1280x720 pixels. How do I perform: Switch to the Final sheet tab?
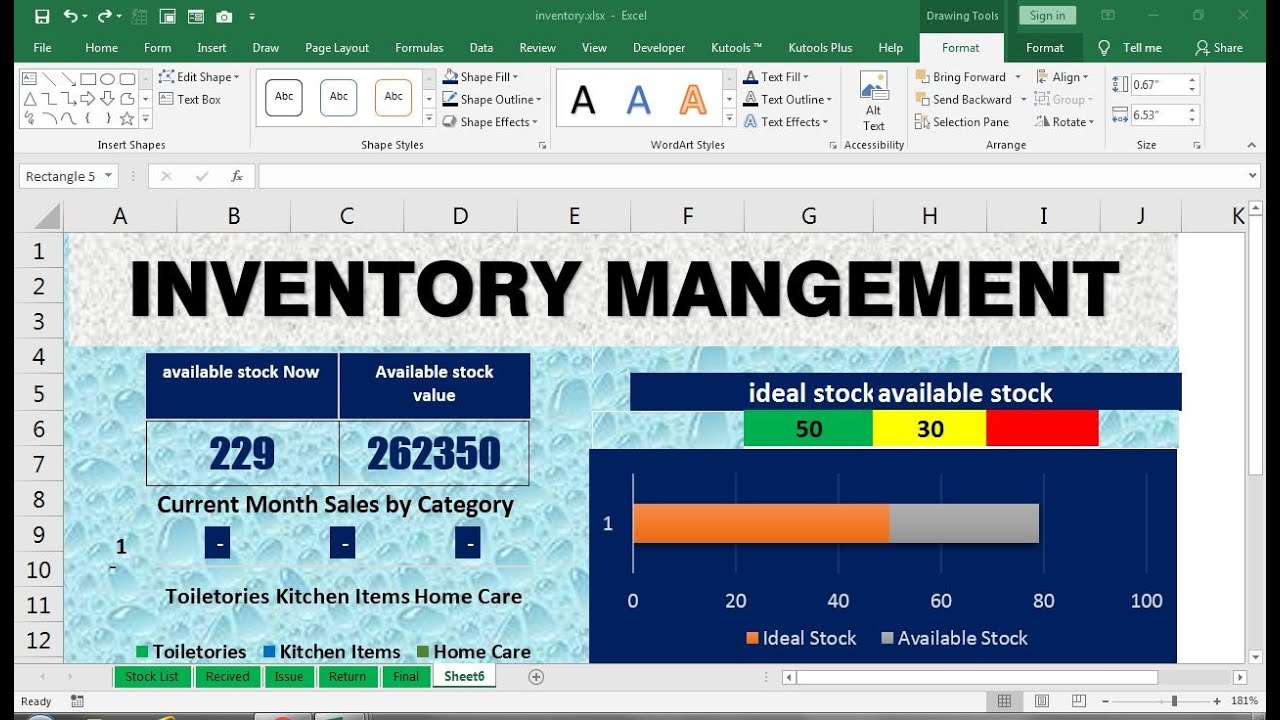coord(406,677)
